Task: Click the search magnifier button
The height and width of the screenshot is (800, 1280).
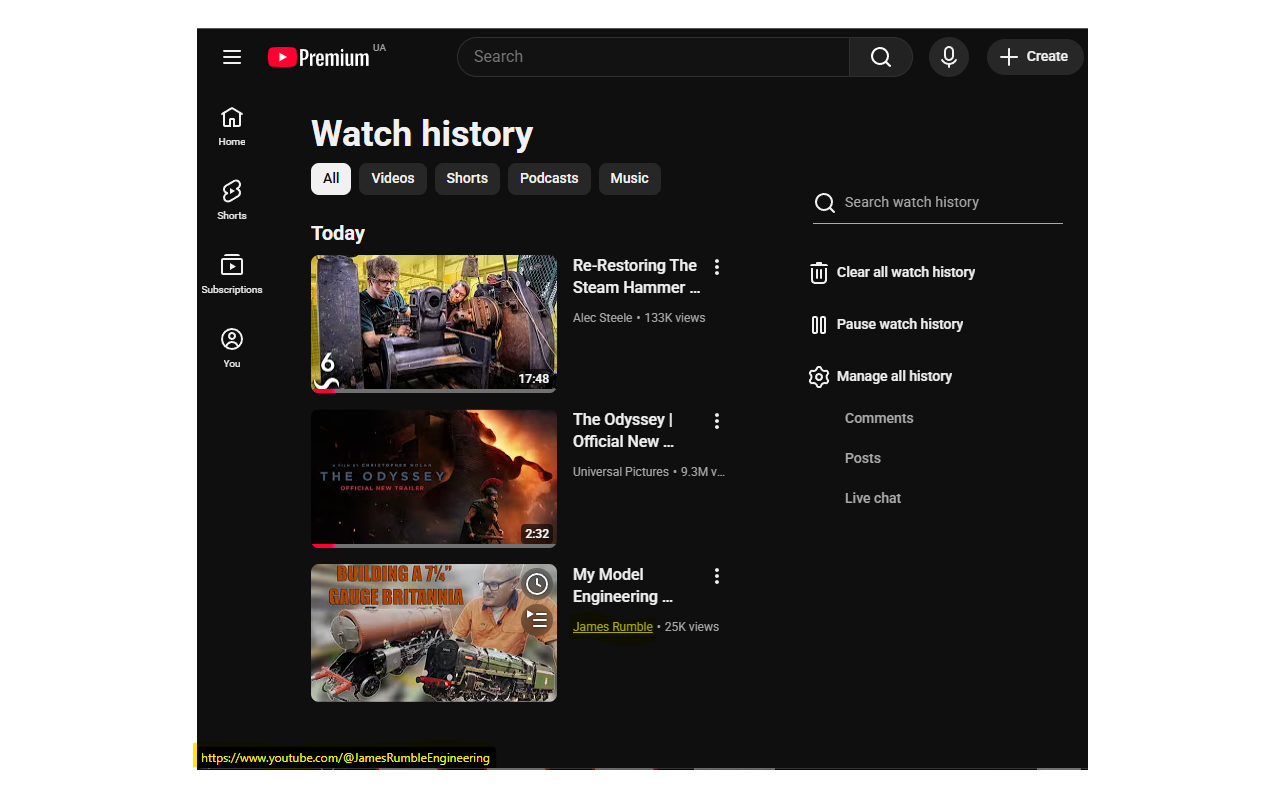Action: tap(881, 57)
